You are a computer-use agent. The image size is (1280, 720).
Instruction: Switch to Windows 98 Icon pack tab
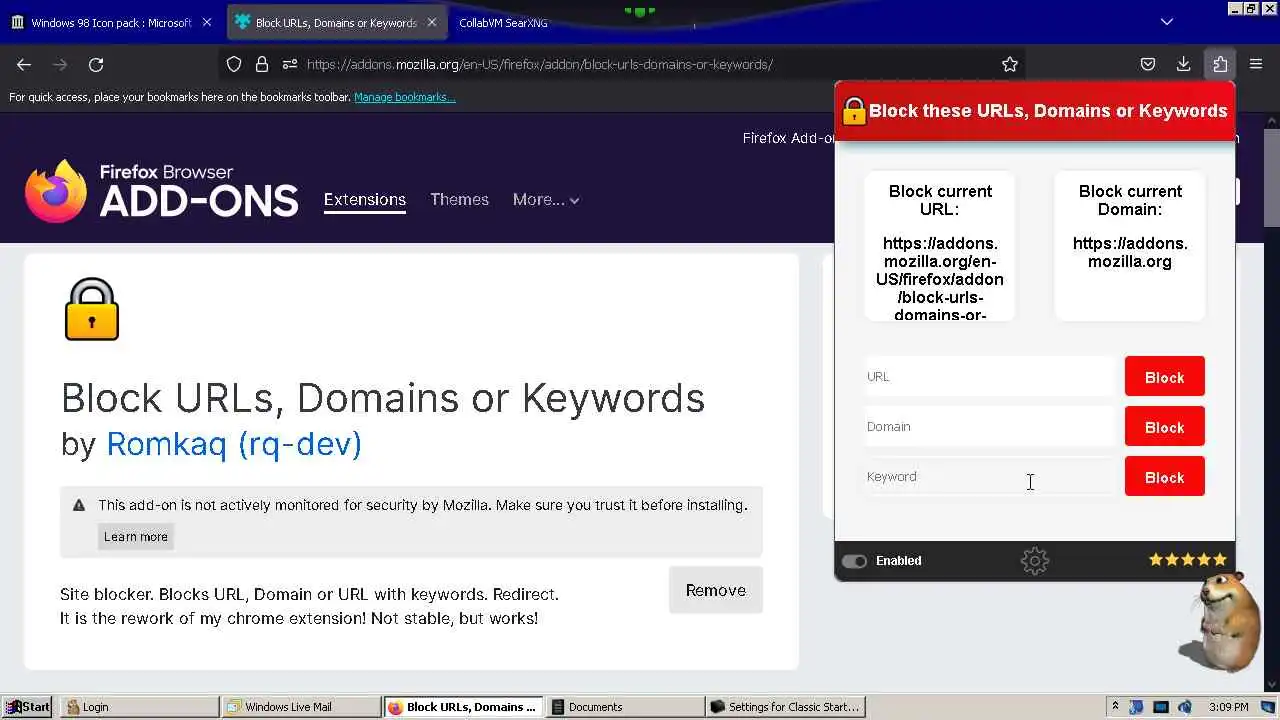110,22
